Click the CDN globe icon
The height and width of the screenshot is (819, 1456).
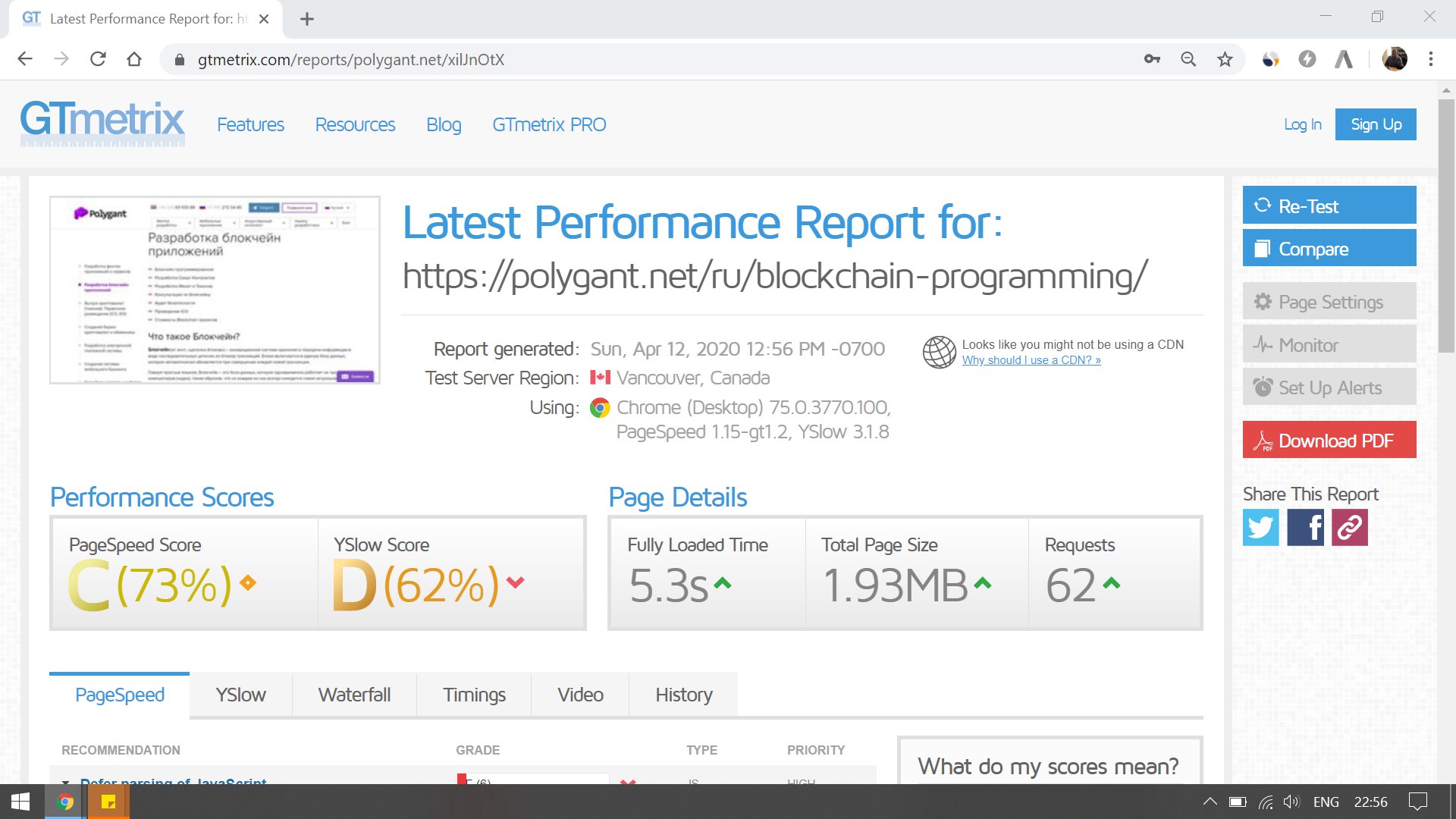[x=939, y=352]
